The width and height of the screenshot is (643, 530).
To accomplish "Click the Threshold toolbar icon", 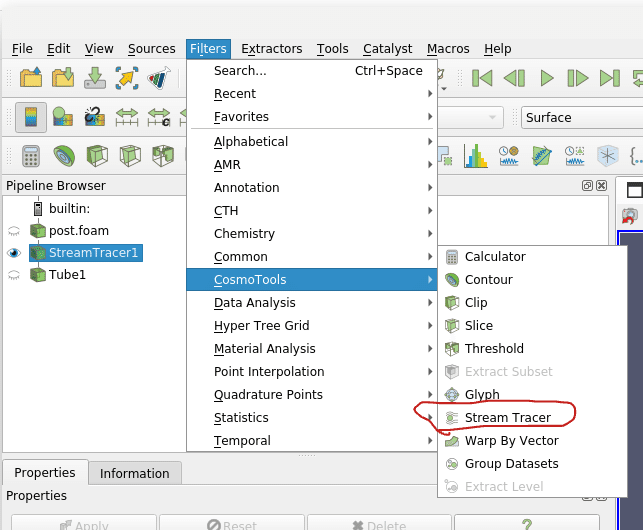I will (163, 156).
